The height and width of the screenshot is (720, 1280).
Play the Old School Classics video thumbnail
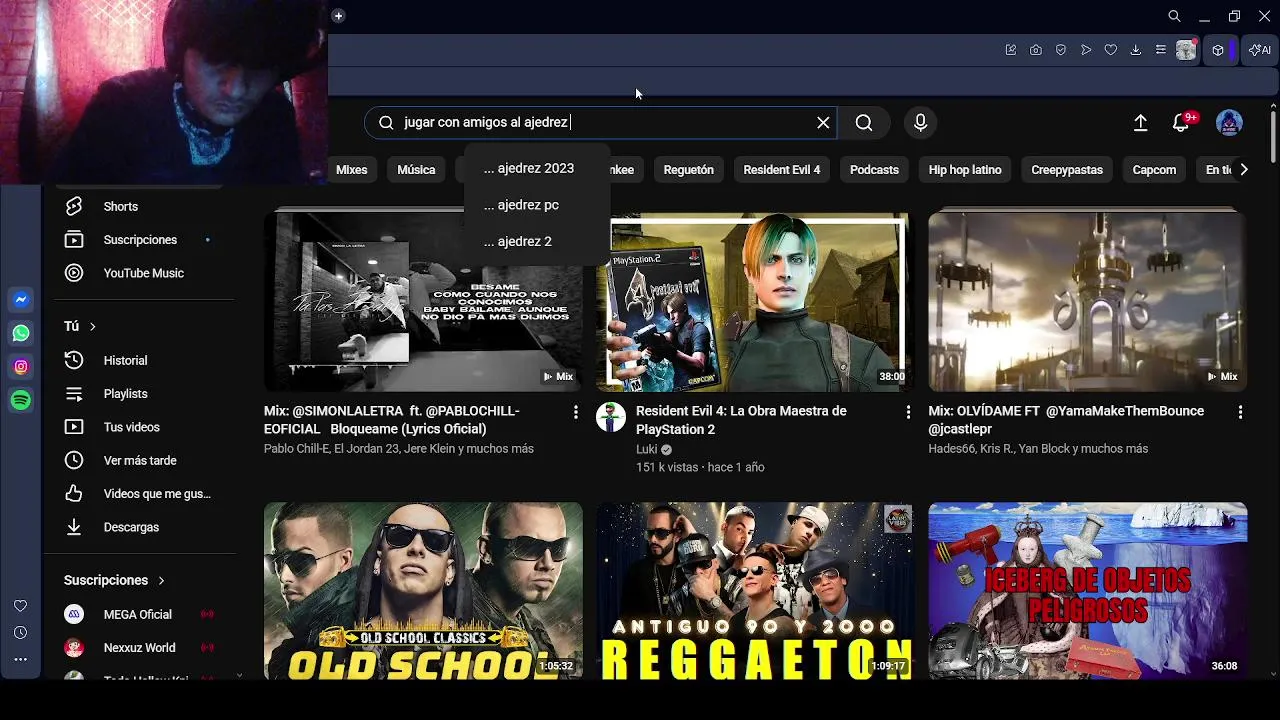tap(423, 591)
